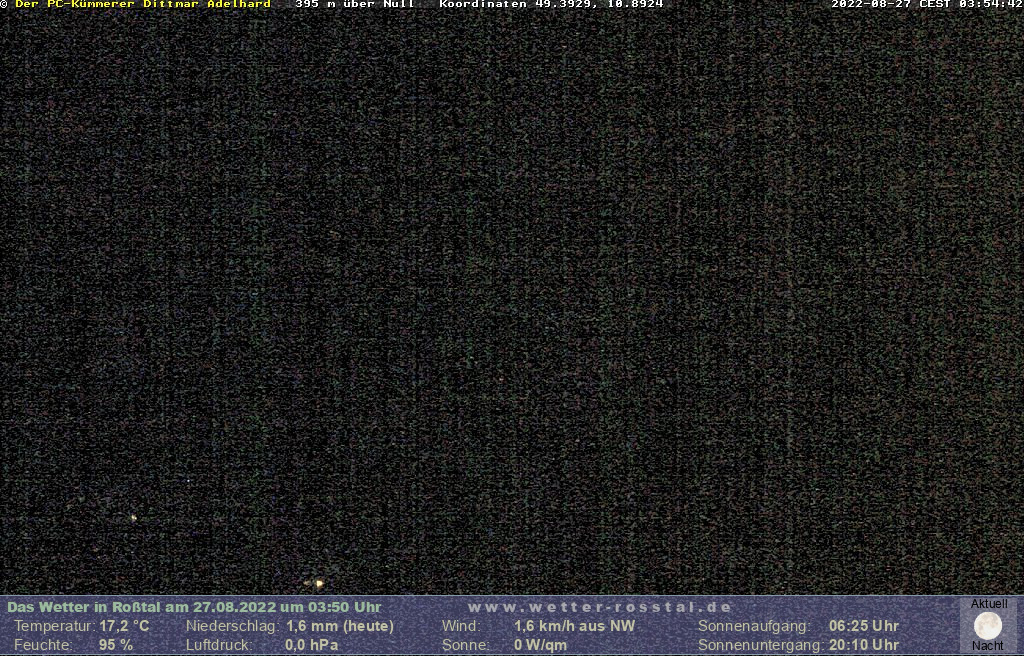Image resolution: width=1024 pixels, height=656 pixels.
Task: Click the wind value 1,6 km/h aus NW
Action: click(x=574, y=626)
